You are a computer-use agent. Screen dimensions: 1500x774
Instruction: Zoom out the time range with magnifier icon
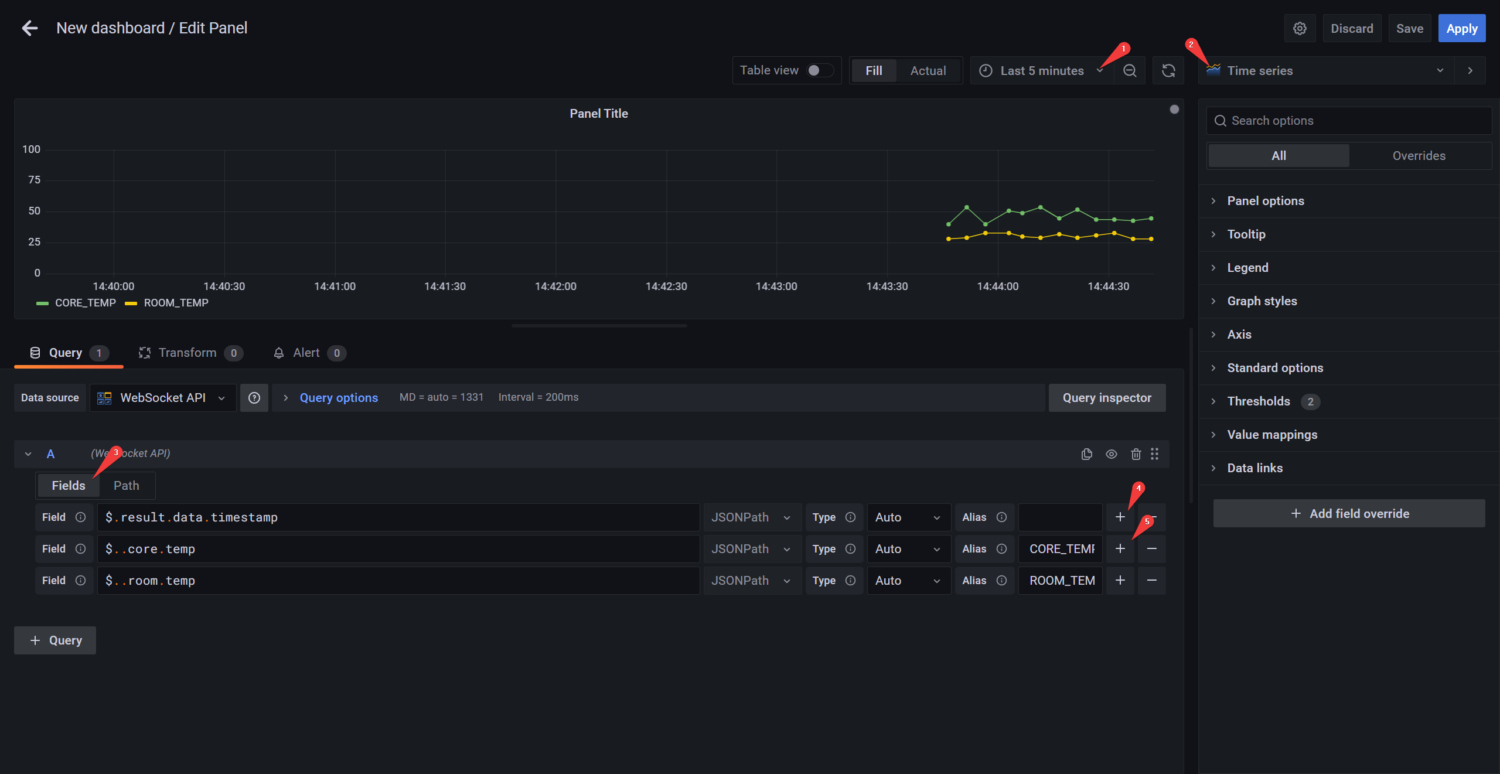(1129, 70)
